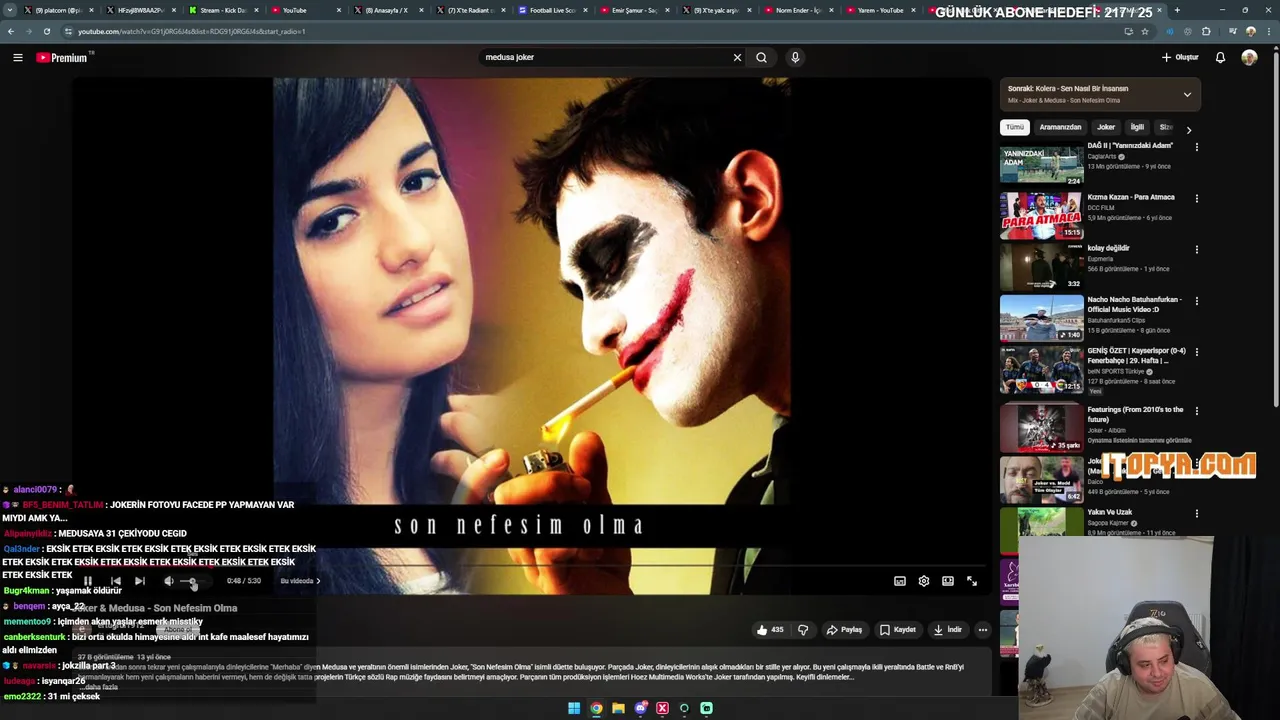The image size is (1280, 720).
Task: Select the Aramanızdan filter chip
Action: (1060, 127)
